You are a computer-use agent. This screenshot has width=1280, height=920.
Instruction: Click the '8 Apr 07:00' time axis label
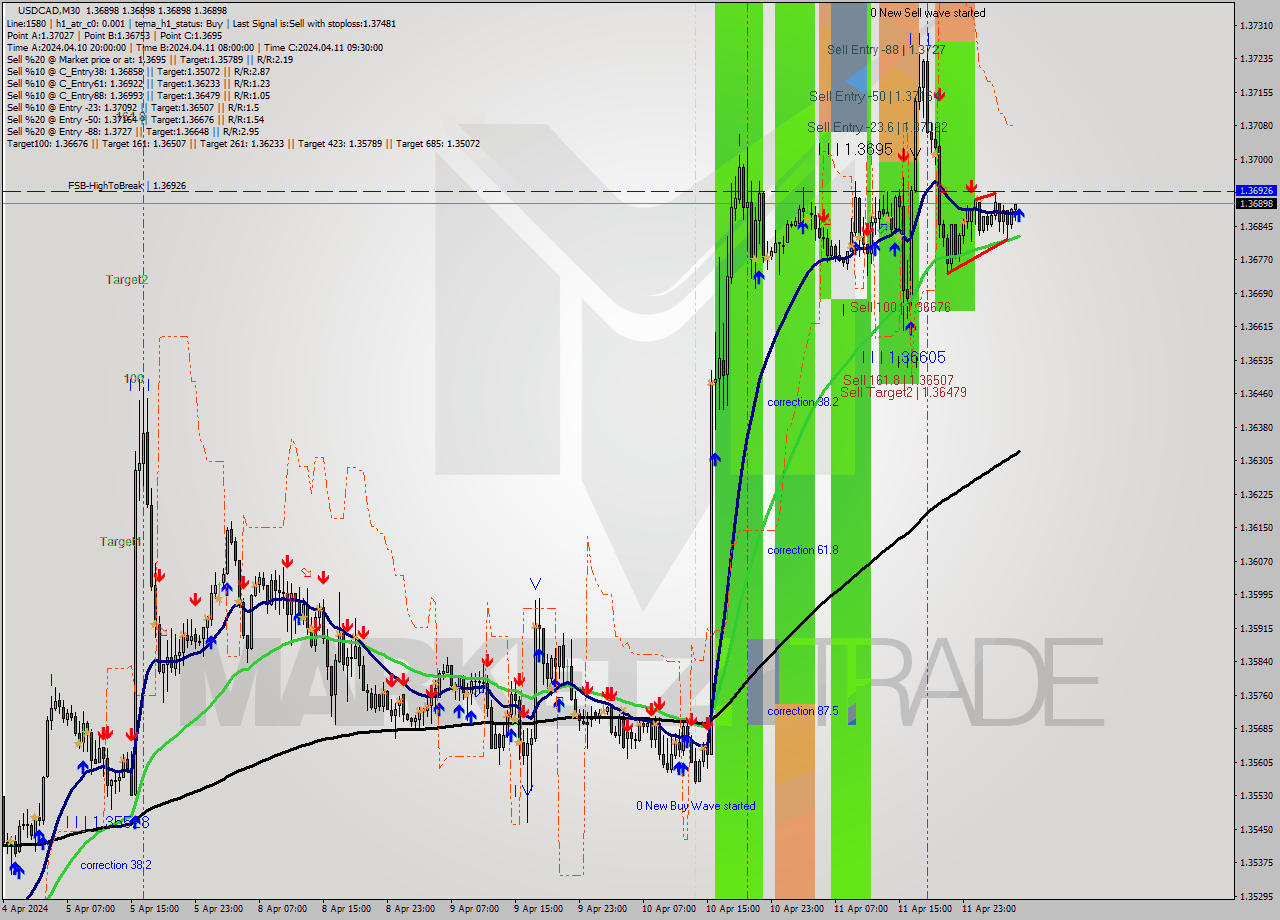tap(281, 909)
